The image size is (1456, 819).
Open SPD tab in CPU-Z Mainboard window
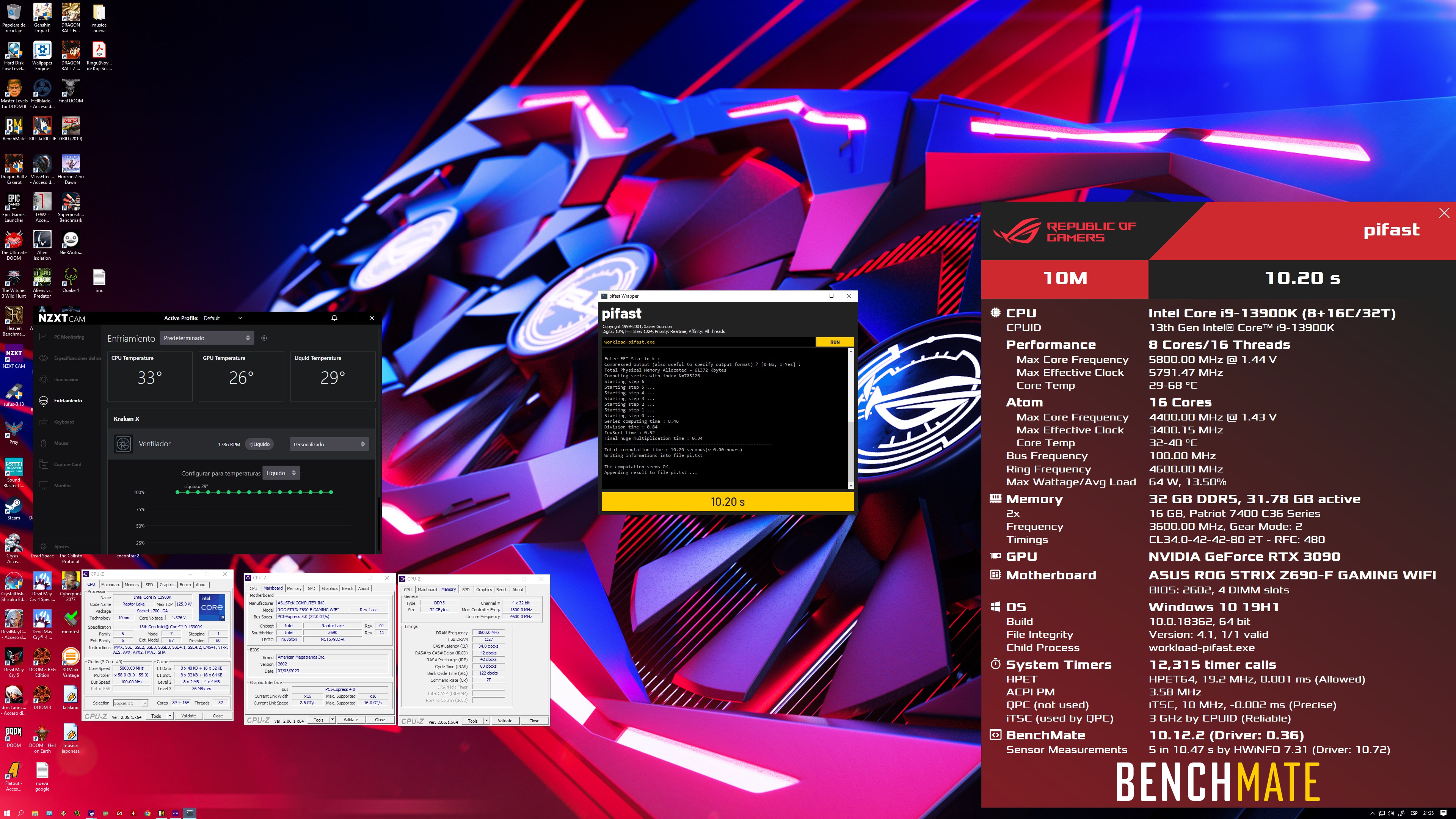click(311, 588)
